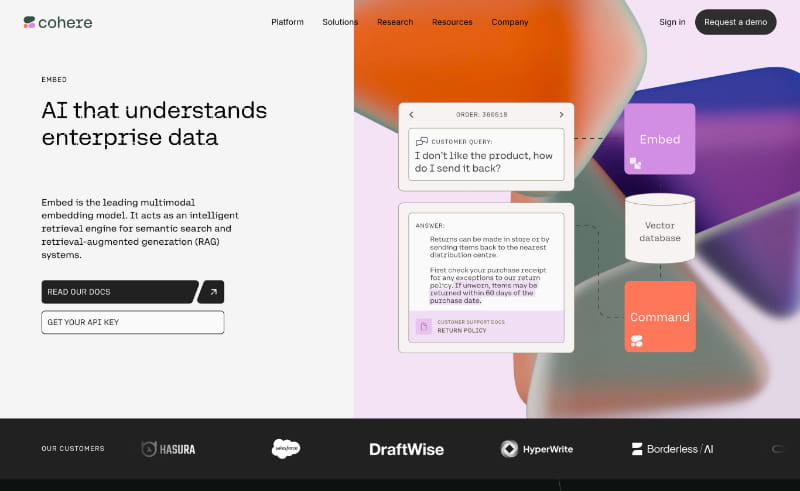The height and width of the screenshot is (491, 800).
Task: Open the Resources menu
Action: click(452, 22)
